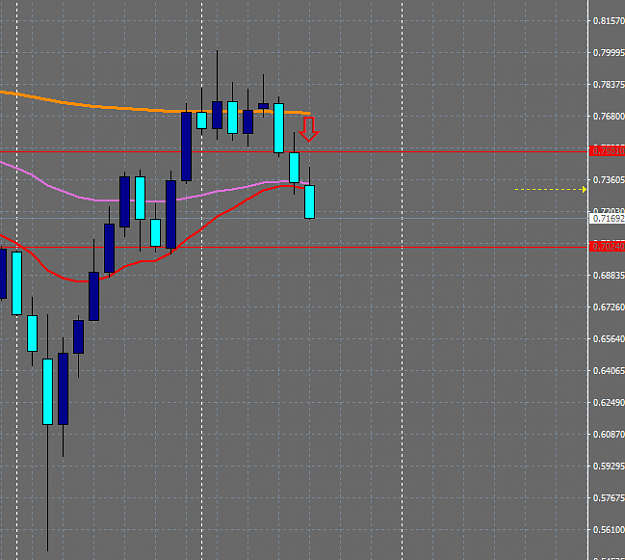The height and width of the screenshot is (560, 625).
Task: Click the 0.56100 price scale value
Action: click(608, 530)
